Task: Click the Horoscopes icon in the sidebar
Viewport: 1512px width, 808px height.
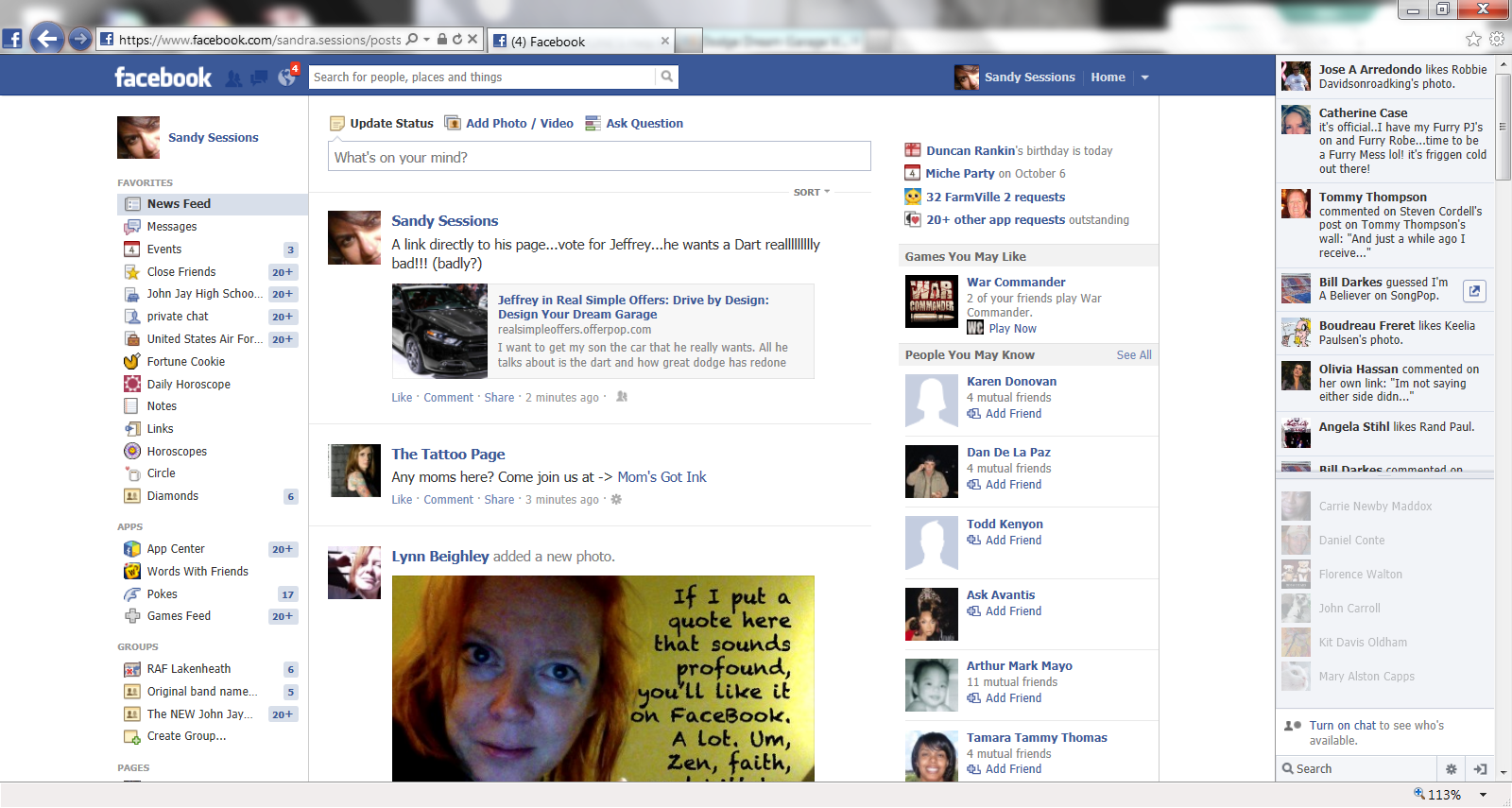Action: coord(132,451)
